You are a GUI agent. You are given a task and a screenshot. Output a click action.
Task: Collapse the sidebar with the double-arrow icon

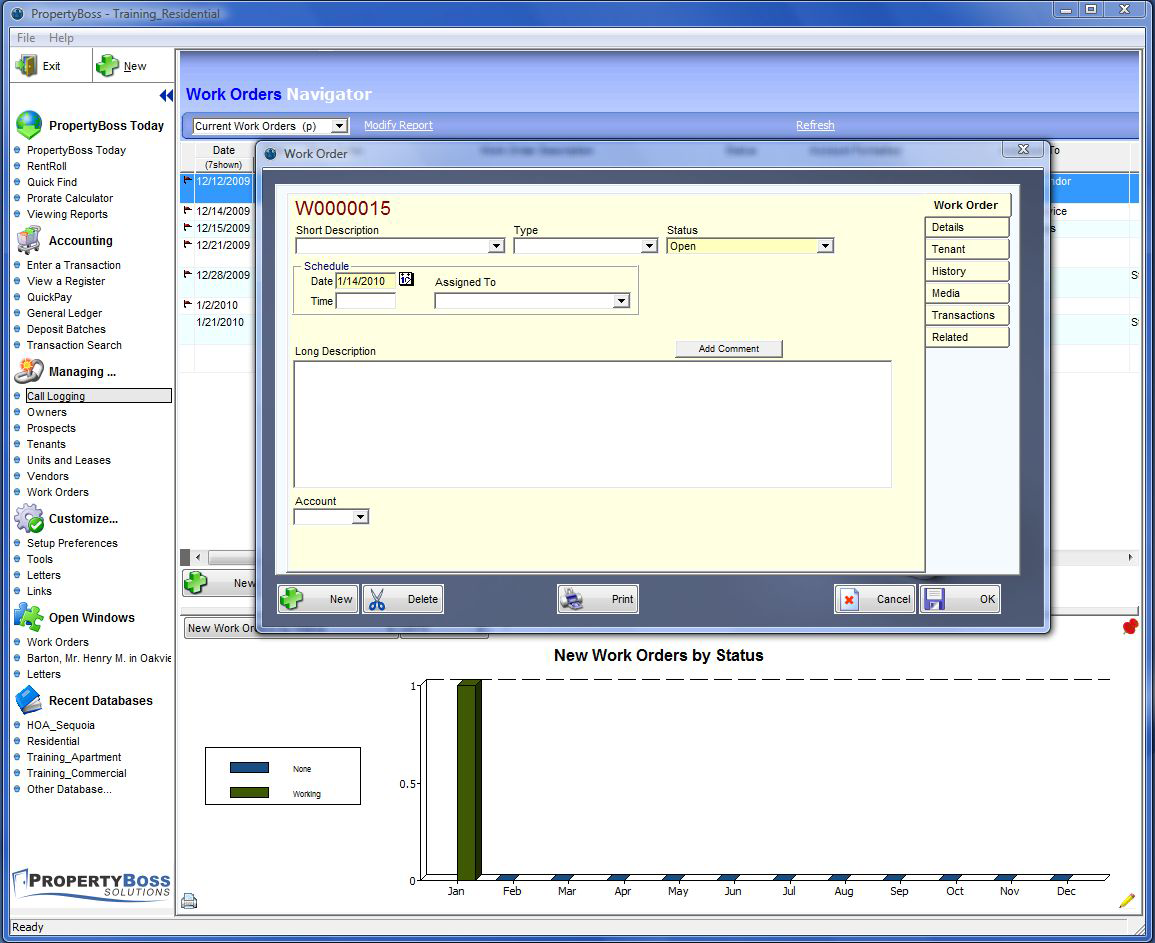tap(166, 95)
